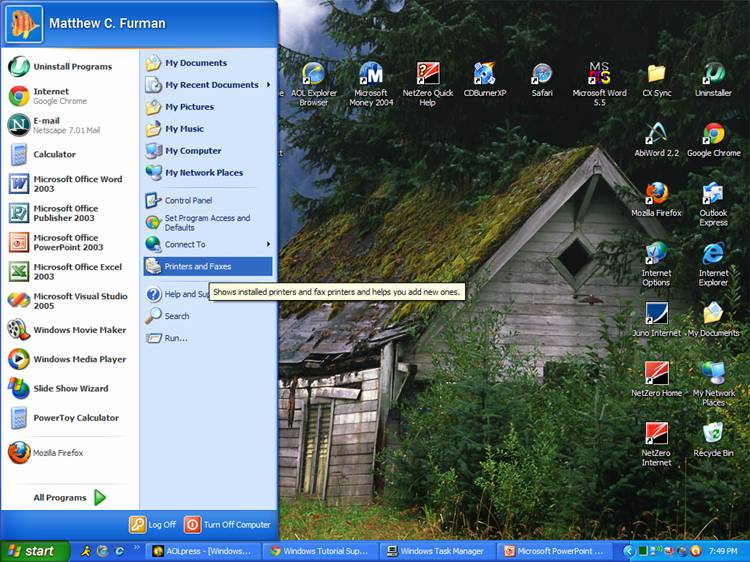750x562 pixels.
Task: Open My Pictures folder
Action: point(208,107)
